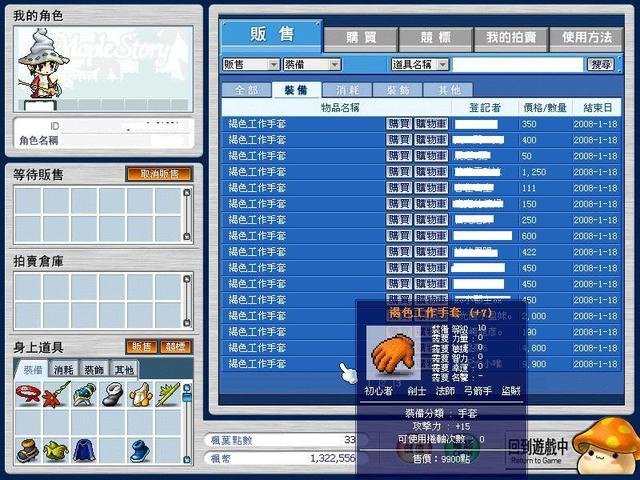Select the cream and yellow glove item

140,395
